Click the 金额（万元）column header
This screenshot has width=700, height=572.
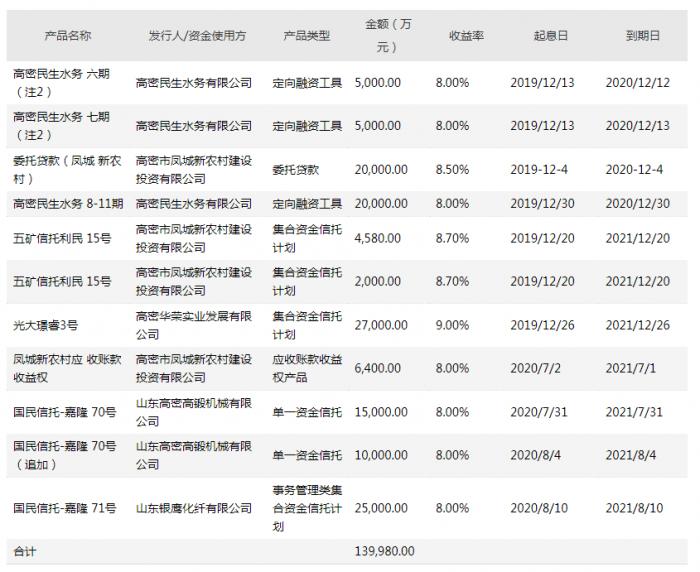tap(388, 36)
